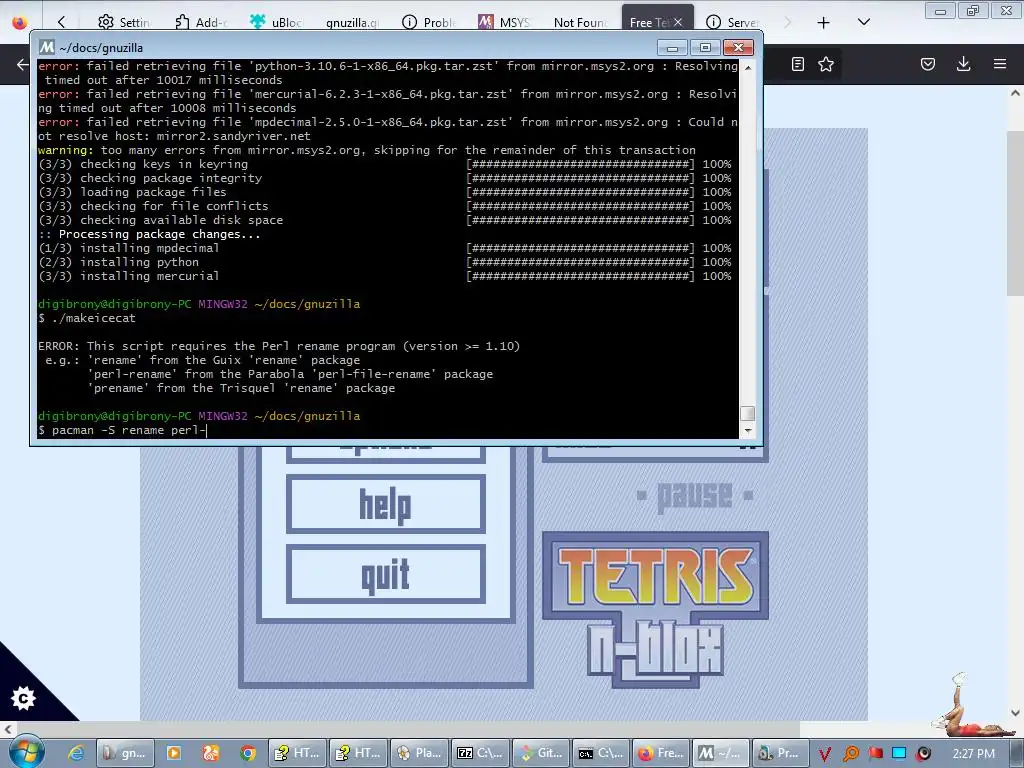Switch to the uBlock tab
This screenshot has height=768, width=1024.
pyautogui.click(x=277, y=22)
